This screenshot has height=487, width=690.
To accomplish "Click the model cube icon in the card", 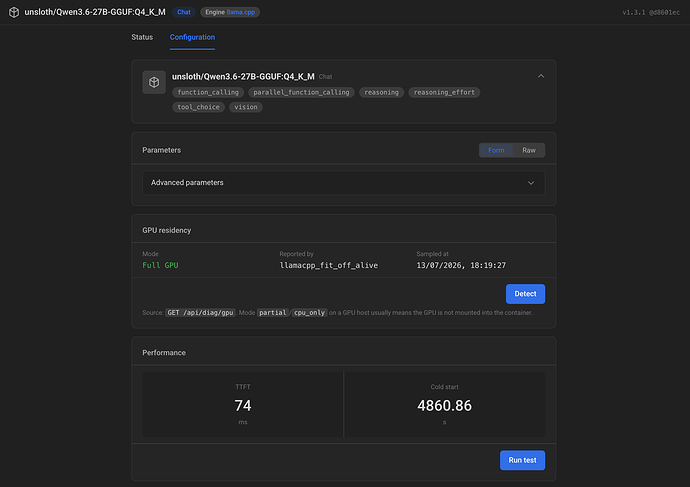I will point(154,82).
